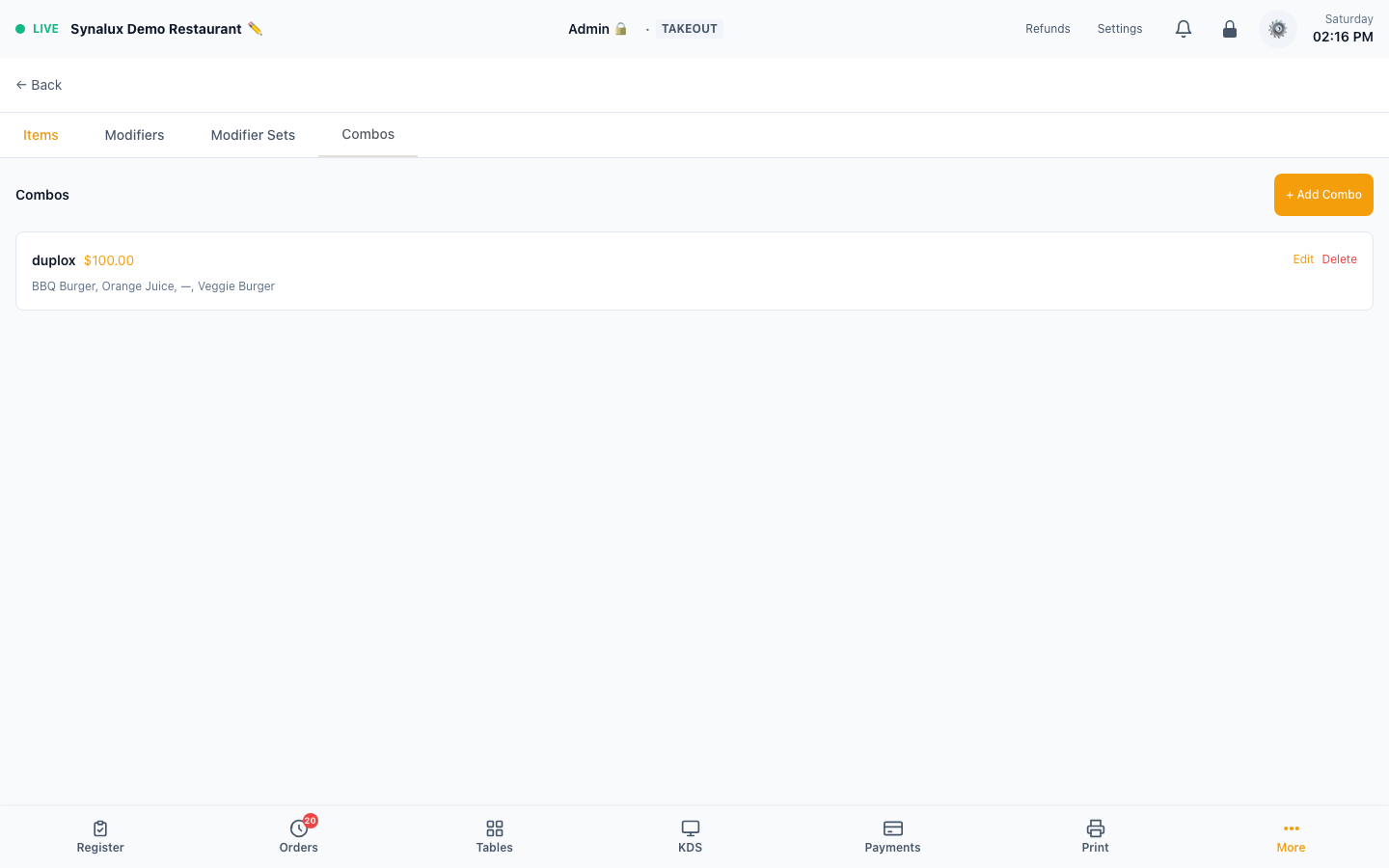
Task: Click the Synalux Demo Restaurant title
Action: point(156,29)
